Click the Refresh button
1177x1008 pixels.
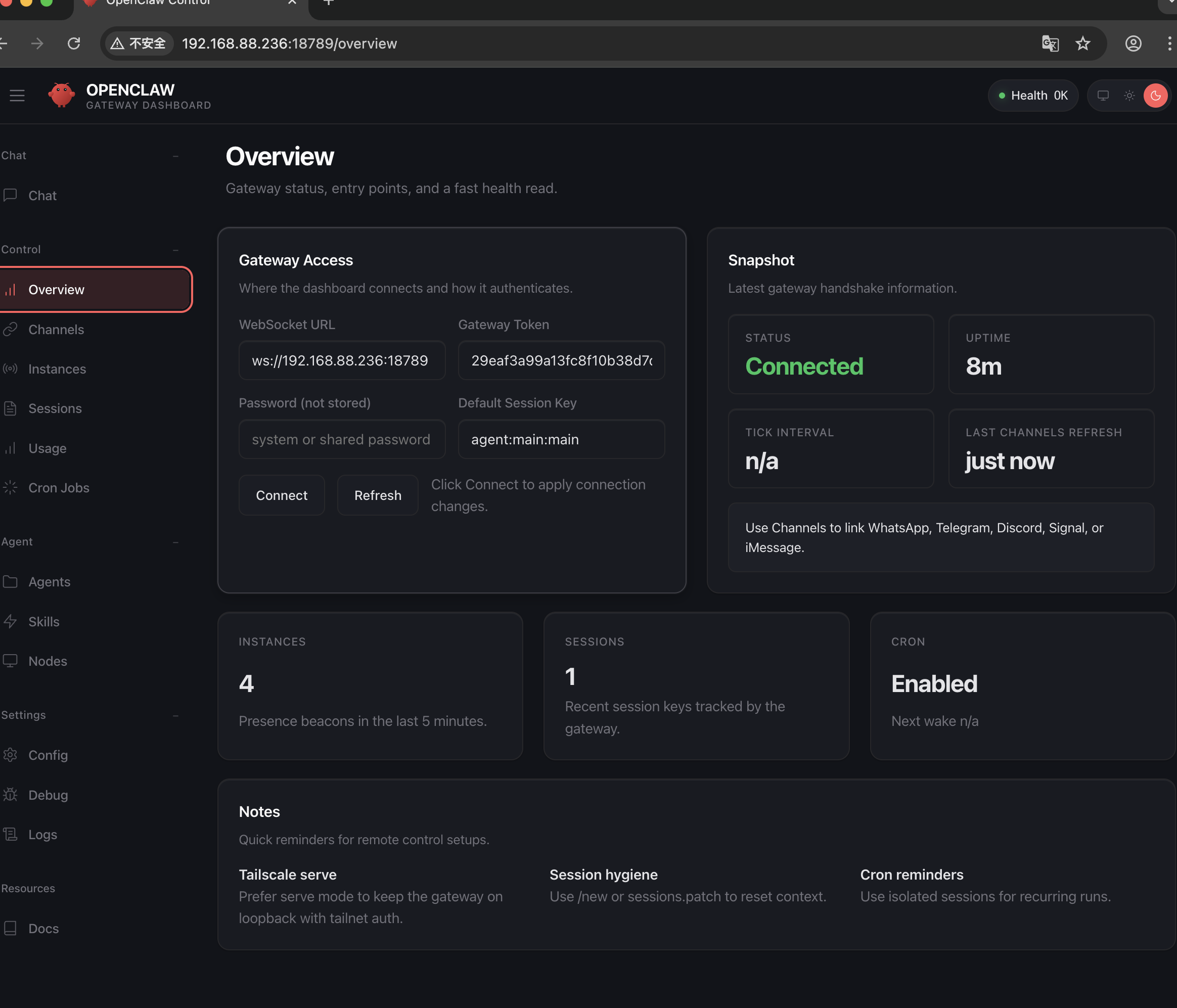click(x=377, y=495)
